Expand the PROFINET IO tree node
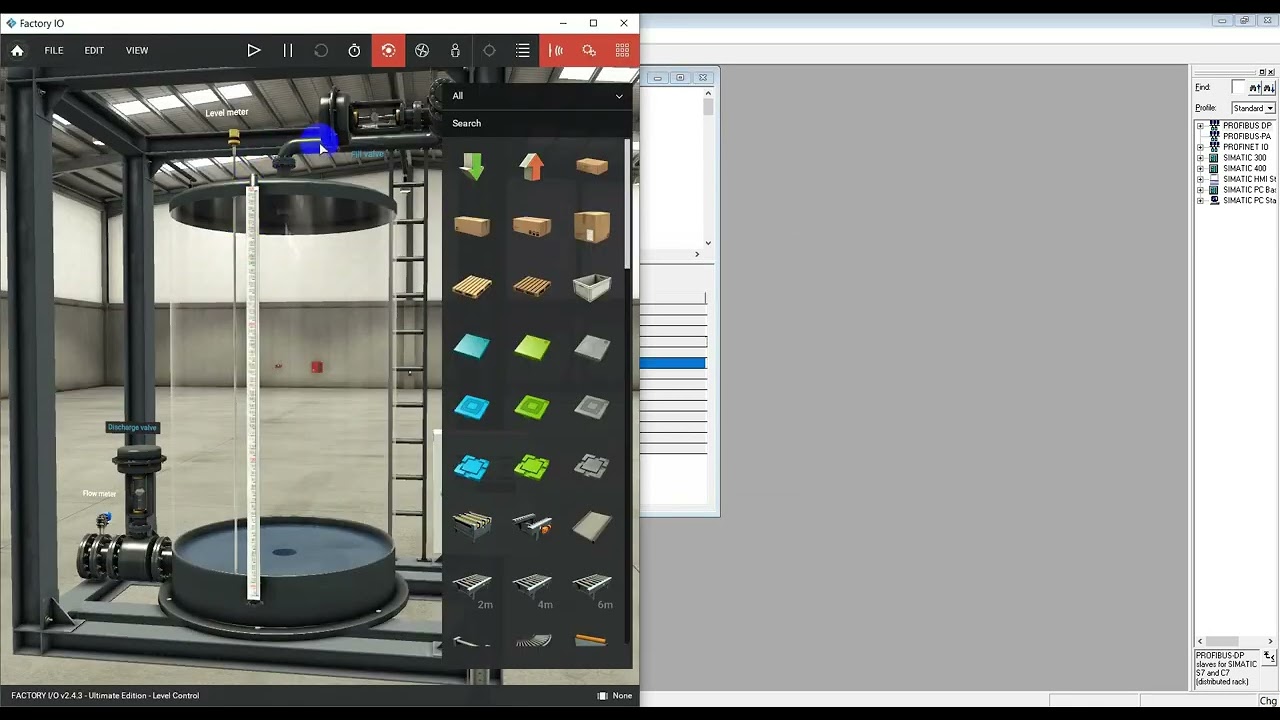The width and height of the screenshot is (1280, 720). point(1200,147)
